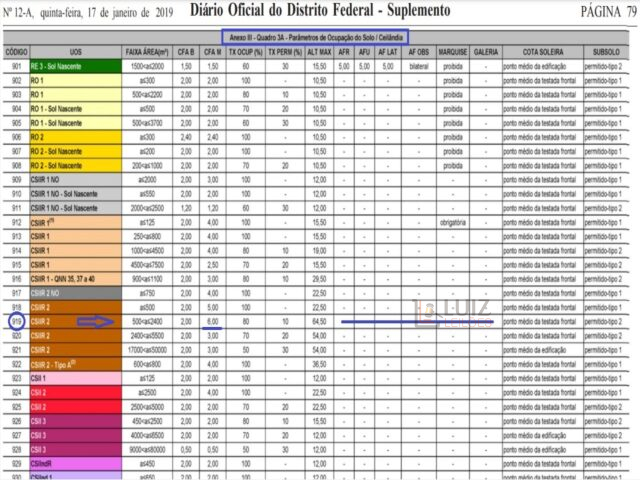
Task: Click the 'CSIIR 1 NO' cell in row 909
Action: click(76, 180)
